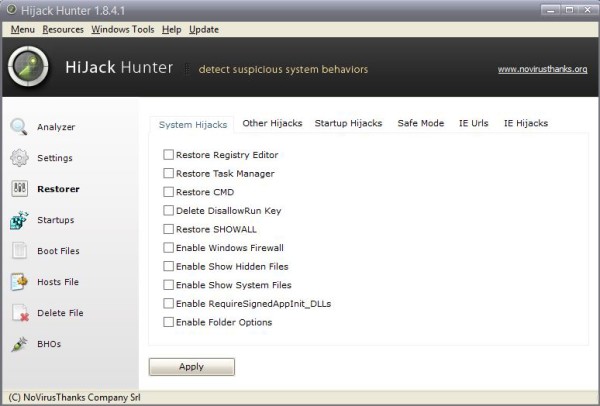Viewport: 600px width, 406px height.
Task: Go to the Settings sidebar label
Action: click(55, 158)
